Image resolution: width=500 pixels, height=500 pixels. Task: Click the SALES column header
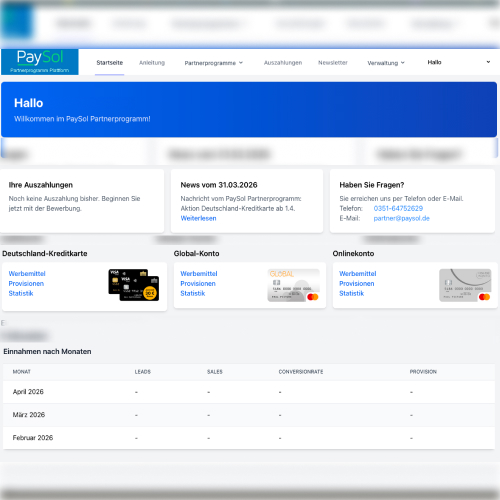click(215, 372)
